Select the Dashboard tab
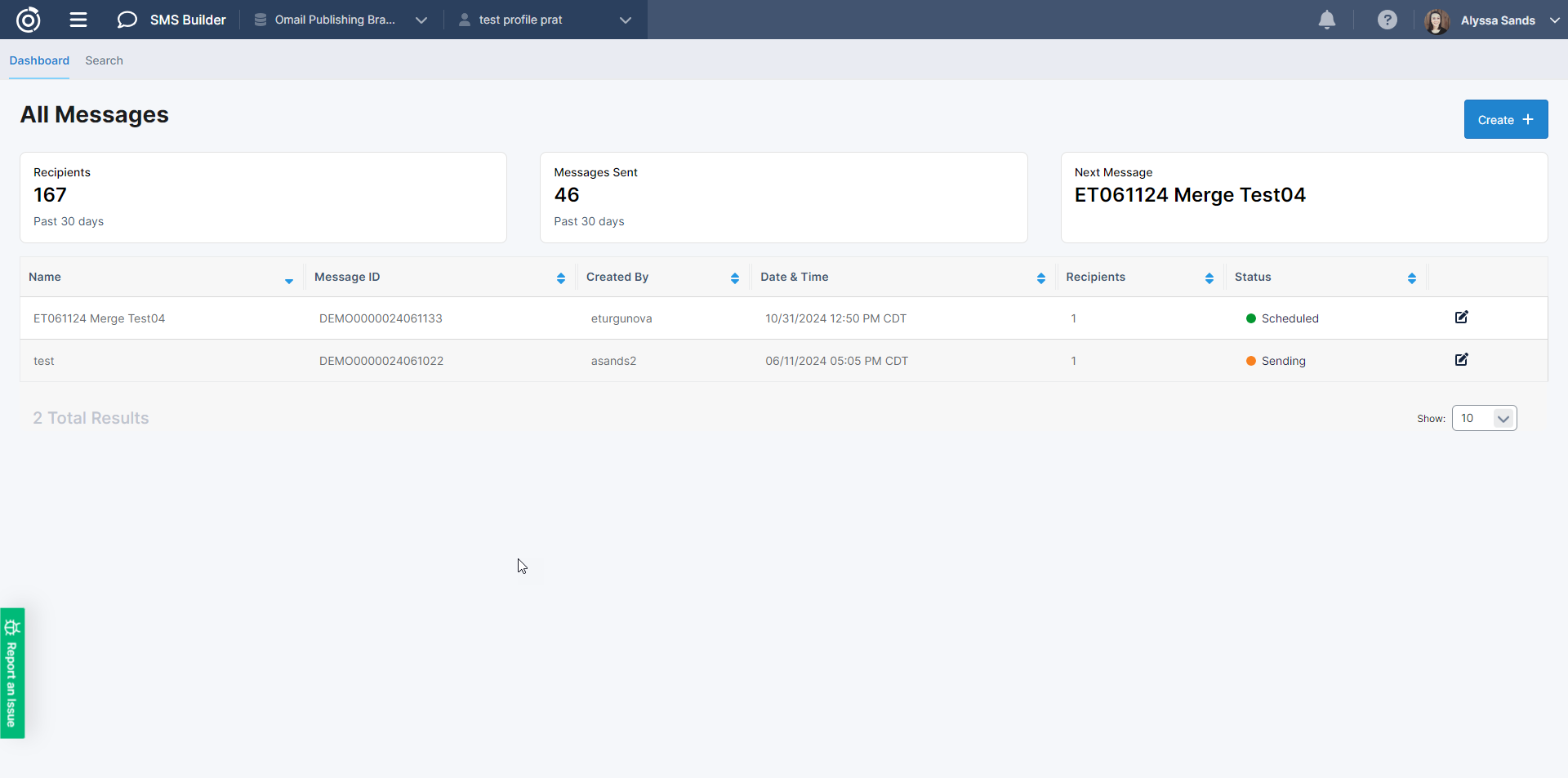 point(39,60)
